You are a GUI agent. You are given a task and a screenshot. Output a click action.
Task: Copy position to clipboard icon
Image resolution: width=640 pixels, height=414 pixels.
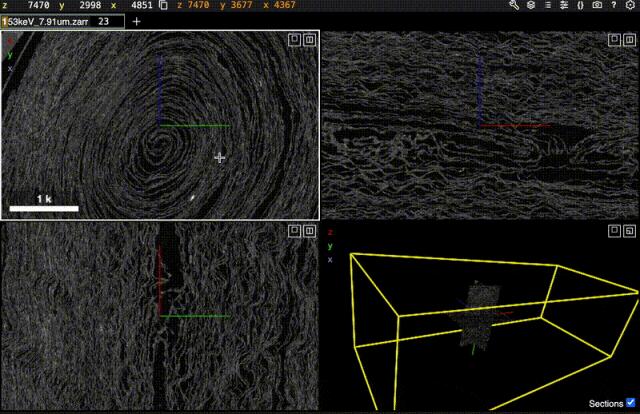coord(163,5)
